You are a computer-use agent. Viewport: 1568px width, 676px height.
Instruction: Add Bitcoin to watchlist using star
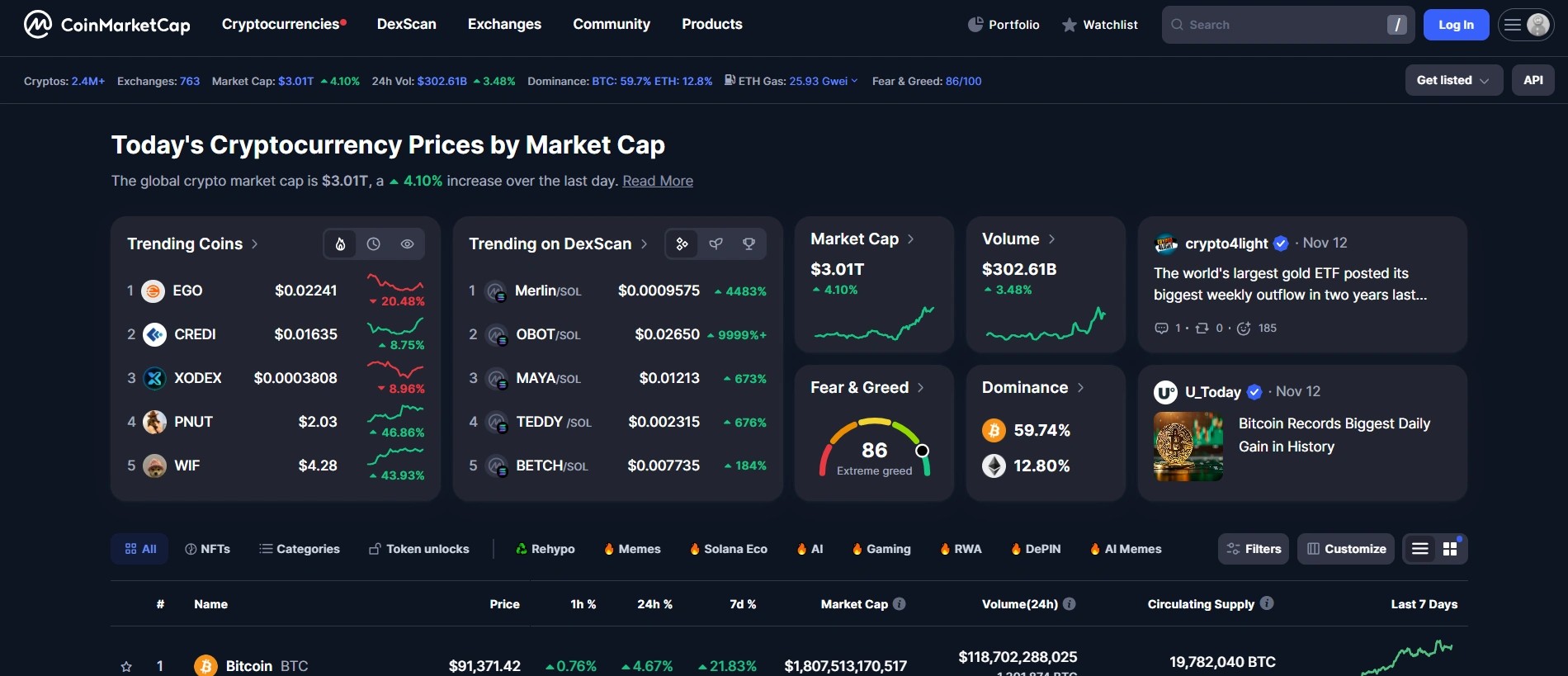(x=126, y=666)
